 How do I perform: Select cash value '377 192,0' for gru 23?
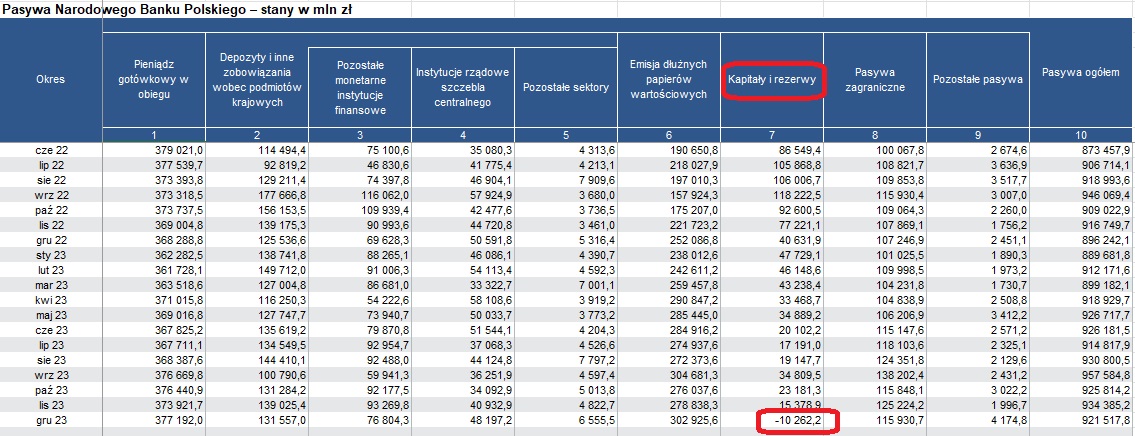tap(180, 419)
